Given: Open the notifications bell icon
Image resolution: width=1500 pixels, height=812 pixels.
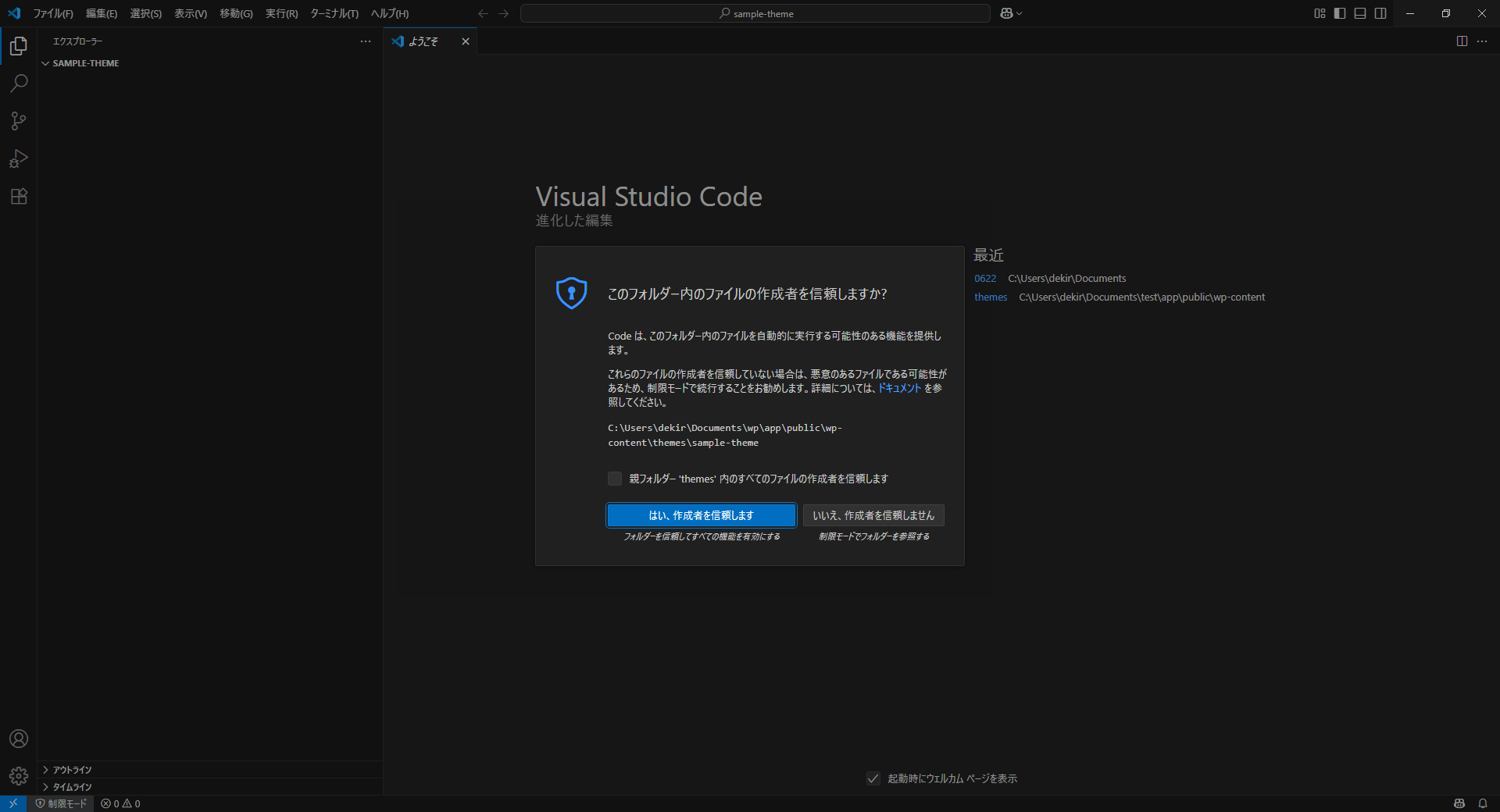Looking at the screenshot, I should (1483, 803).
